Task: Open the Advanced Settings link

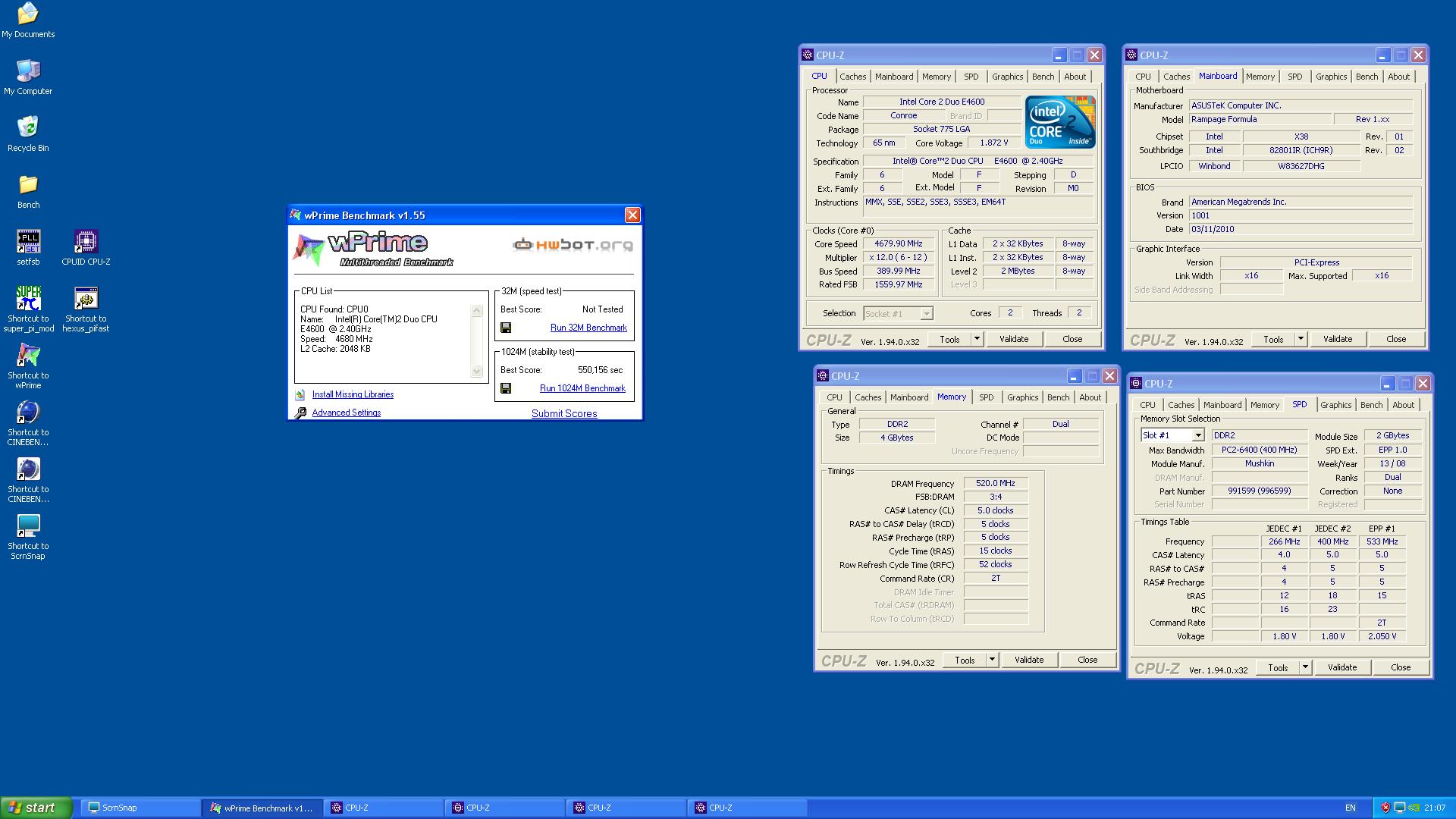Action: tap(347, 413)
